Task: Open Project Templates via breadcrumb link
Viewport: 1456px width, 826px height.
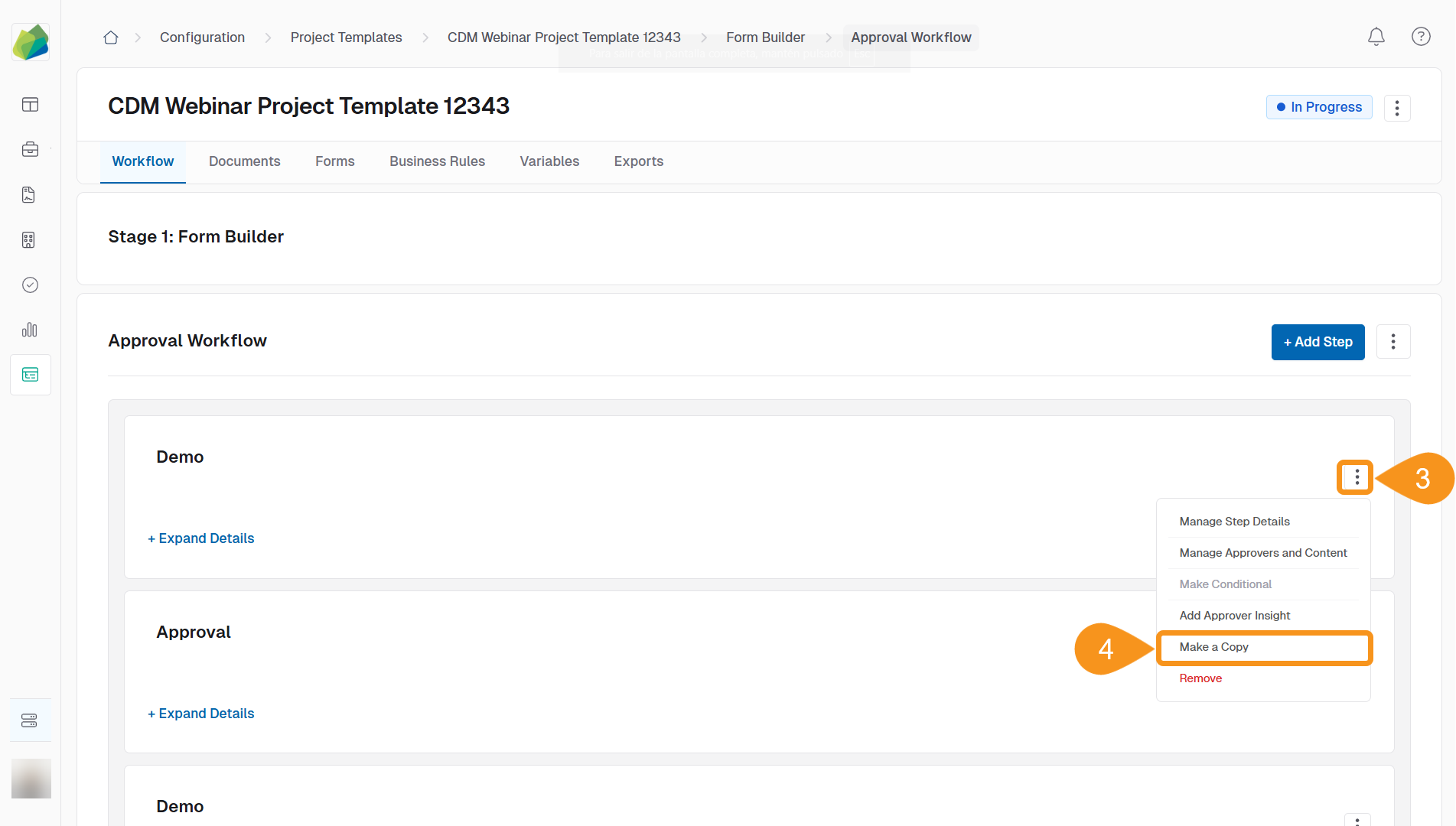Action: pos(346,37)
